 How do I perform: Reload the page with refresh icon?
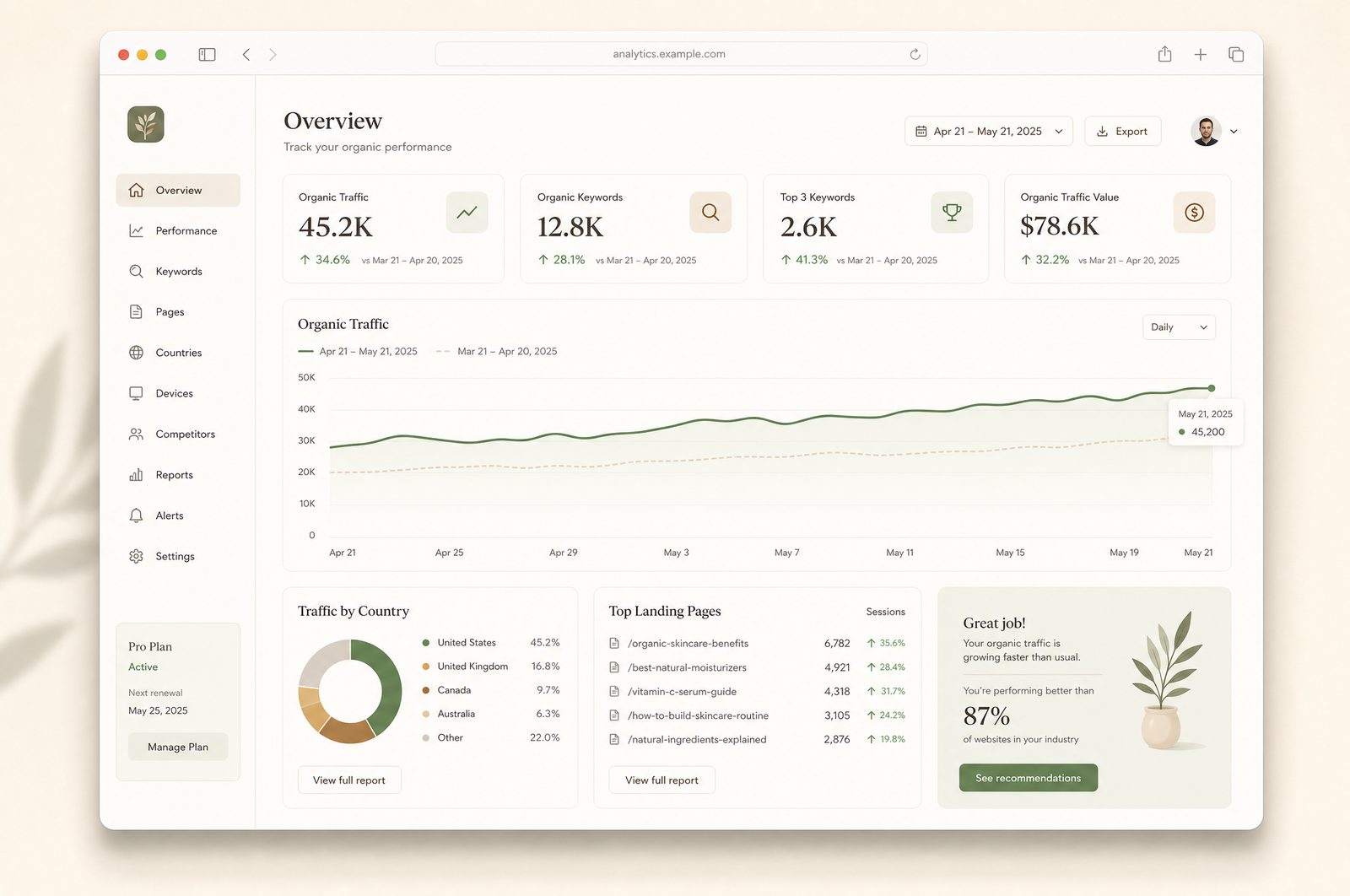[915, 54]
